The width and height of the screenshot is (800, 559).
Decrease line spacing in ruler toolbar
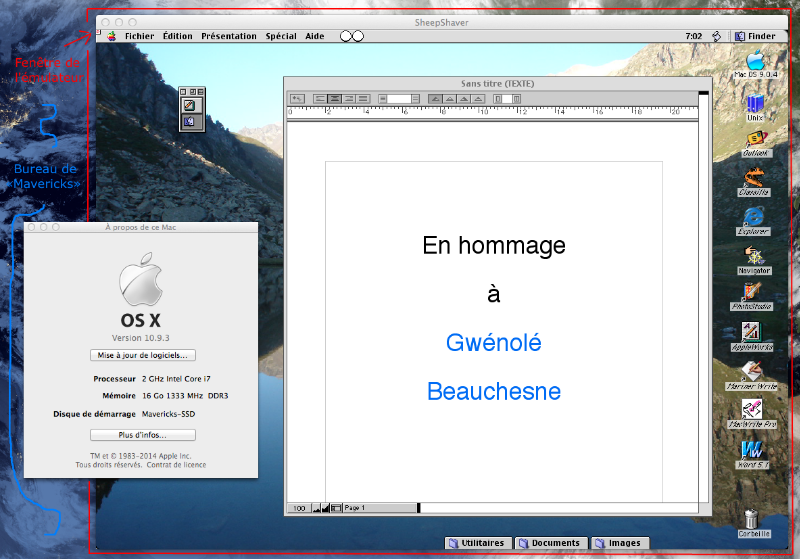pos(383,99)
